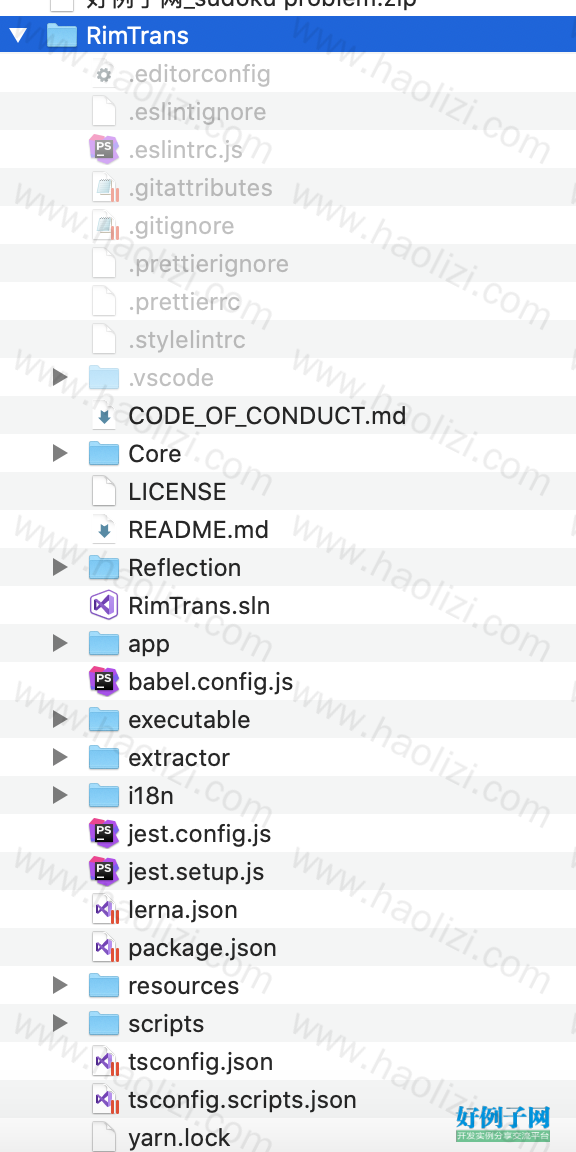
Task: Select the lerna.json file name
Action: tap(183, 910)
